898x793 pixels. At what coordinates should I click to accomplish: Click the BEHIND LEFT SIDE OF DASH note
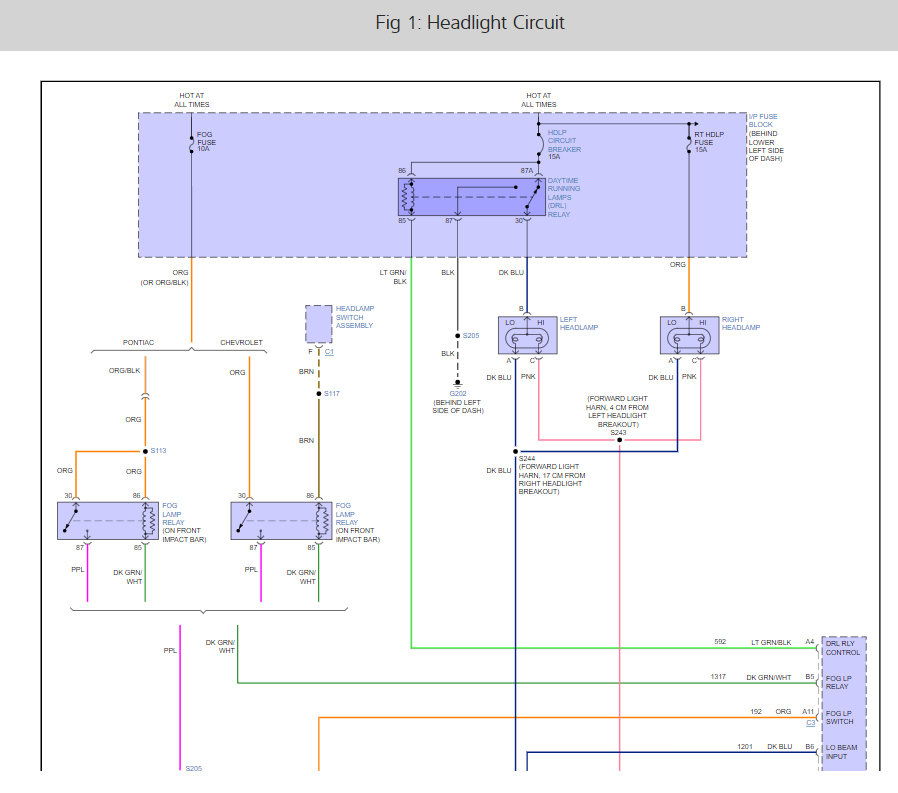(458, 407)
